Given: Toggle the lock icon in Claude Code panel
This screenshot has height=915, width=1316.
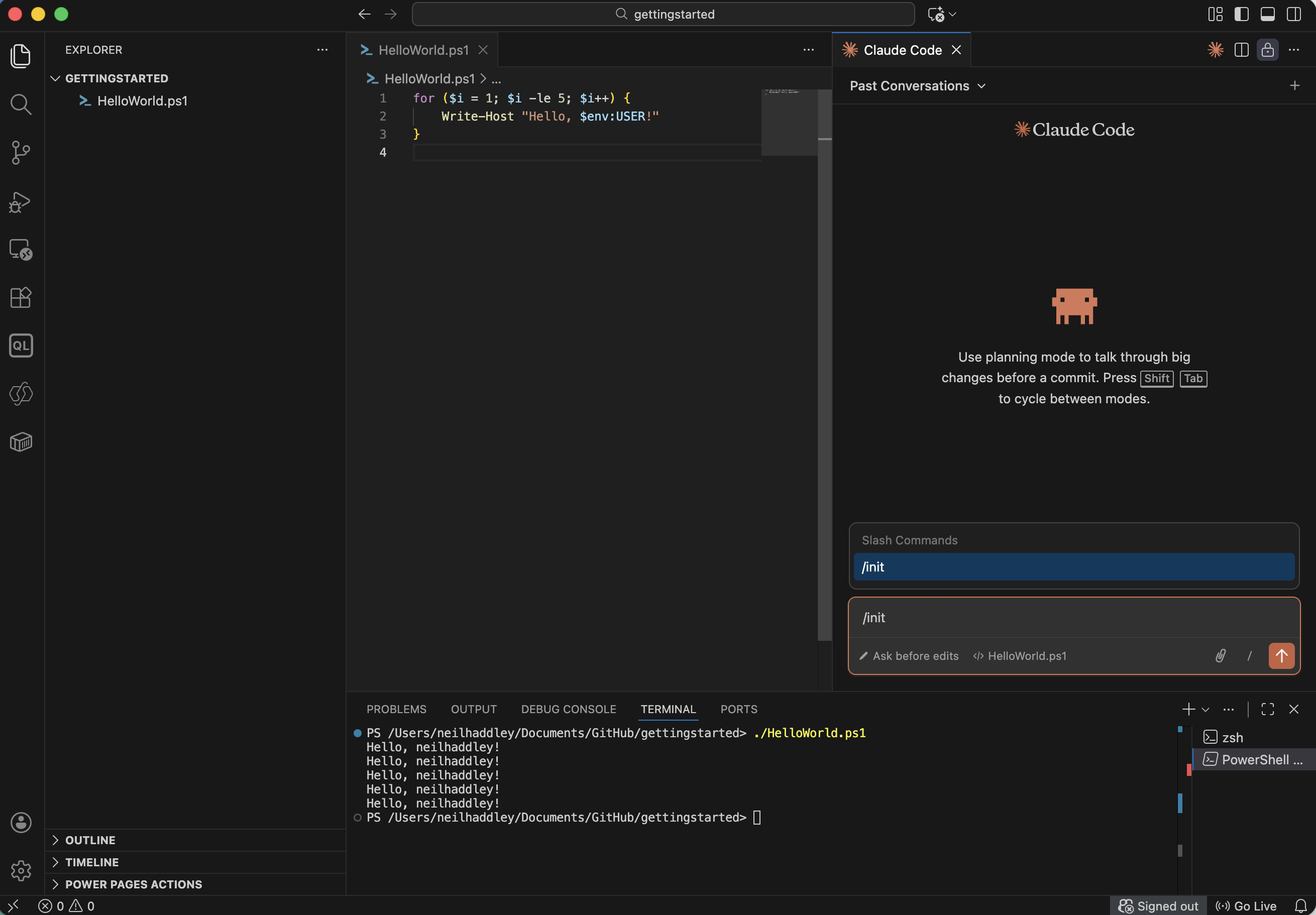Looking at the screenshot, I should (x=1267, y=50).
